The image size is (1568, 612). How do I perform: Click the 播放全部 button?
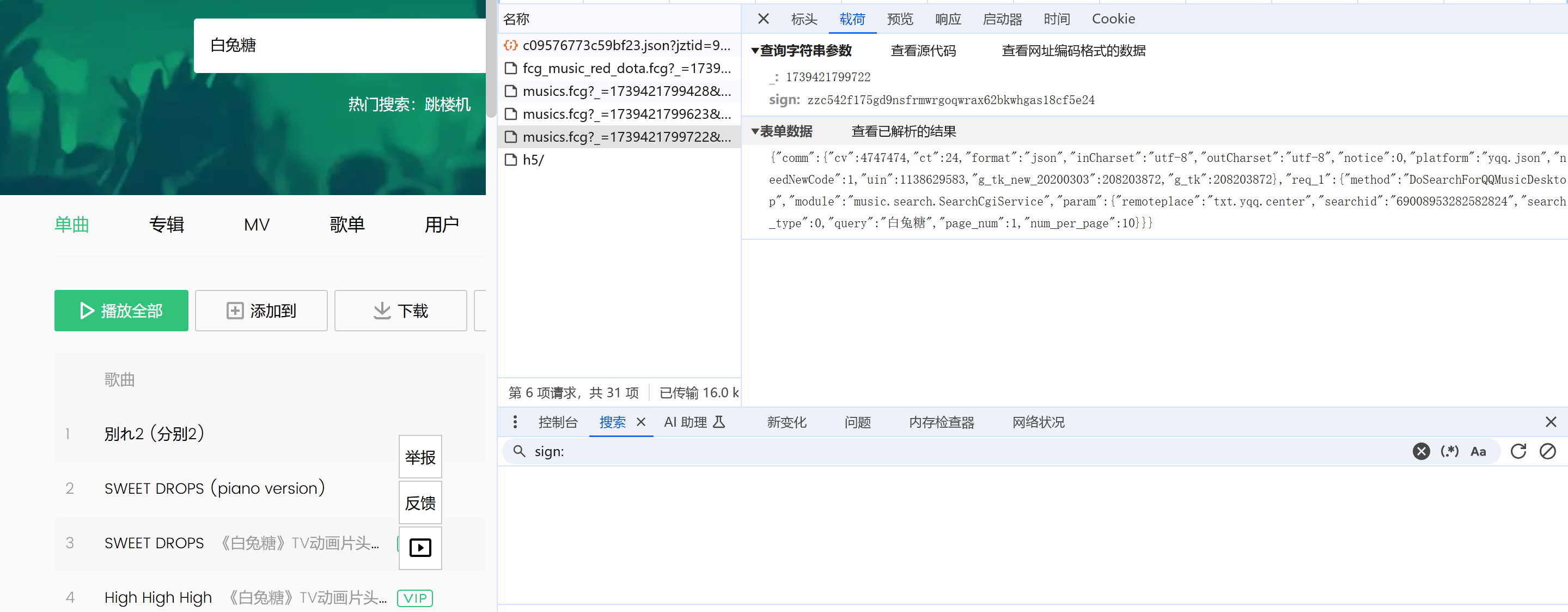pos(121,311)
